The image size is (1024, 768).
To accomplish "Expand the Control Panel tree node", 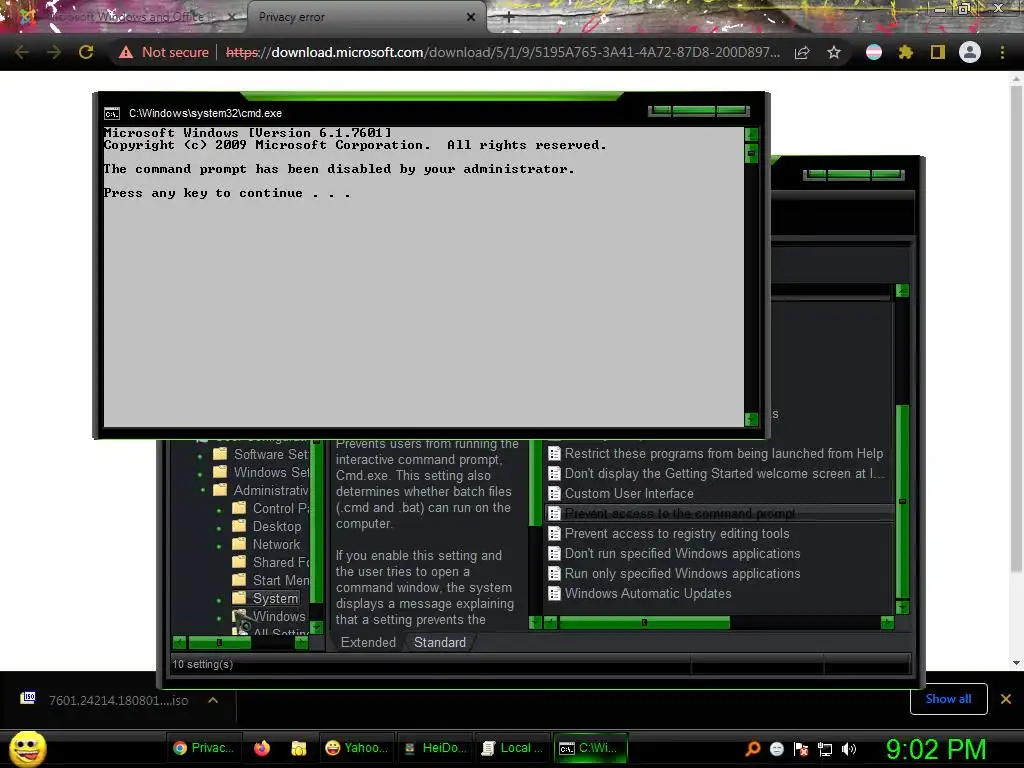I will [219, 509].
